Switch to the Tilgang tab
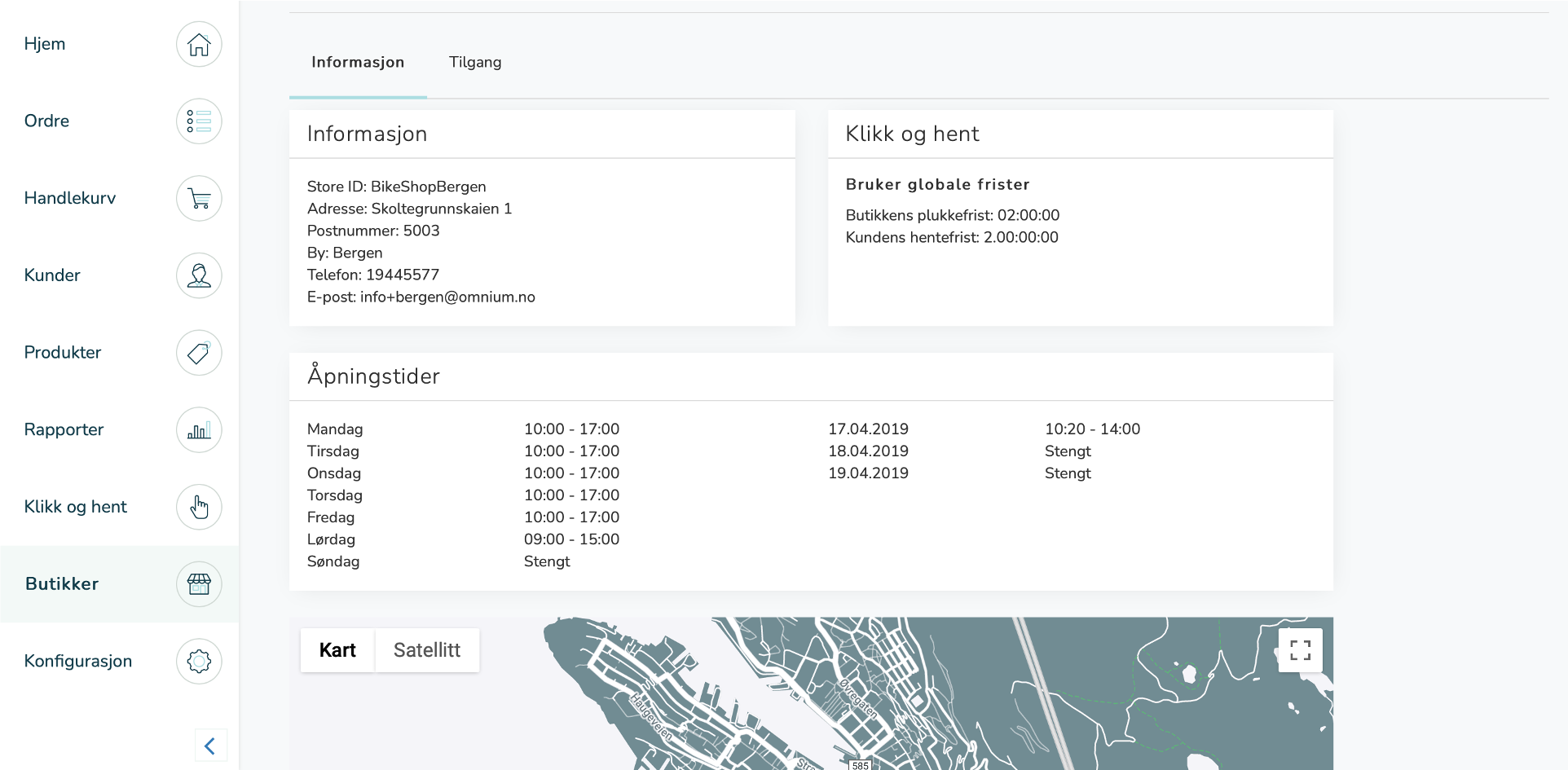1568x770 pixels. click(x=475, y=63)
